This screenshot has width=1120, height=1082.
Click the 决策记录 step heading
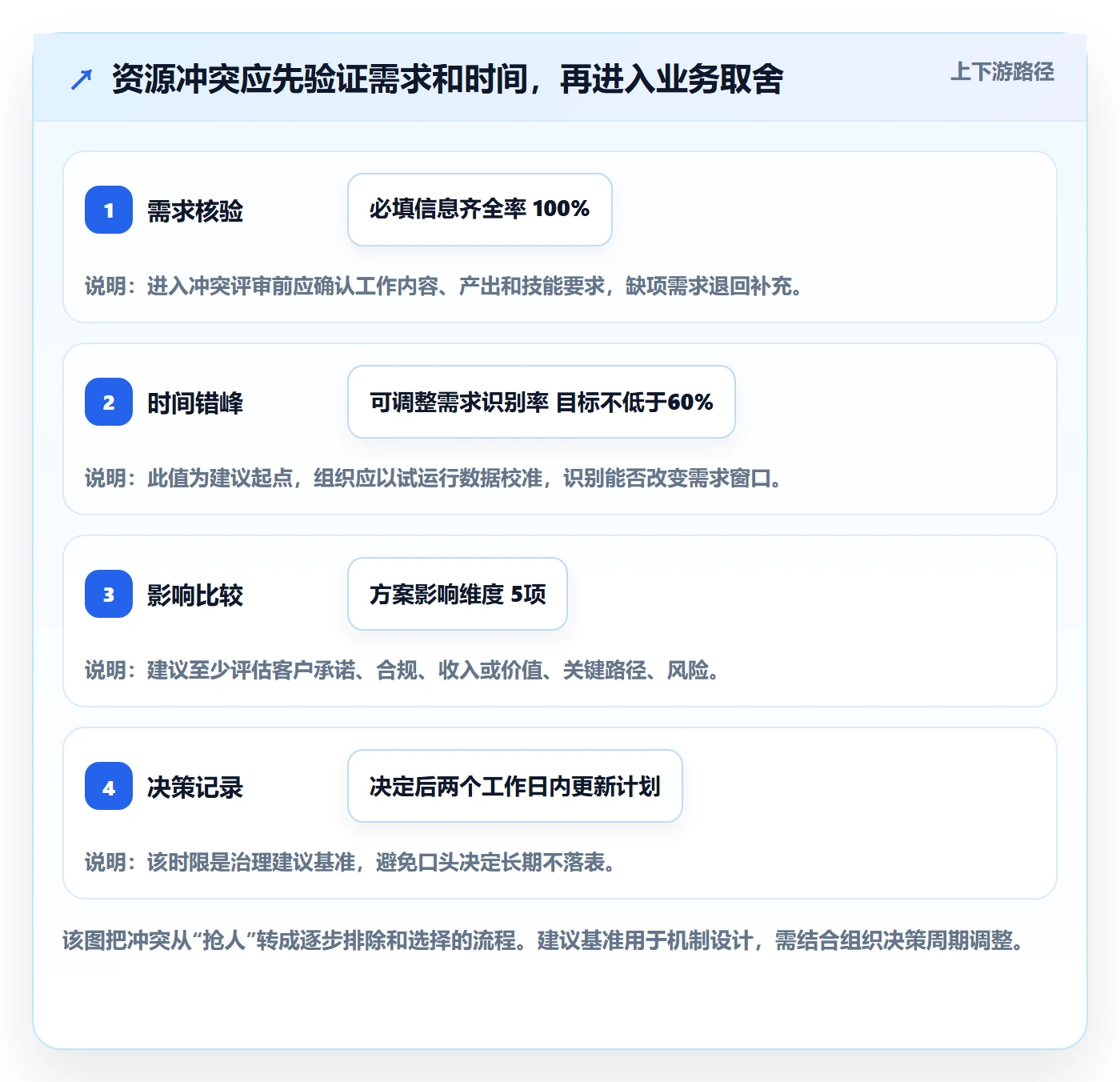tap(195, 787)
